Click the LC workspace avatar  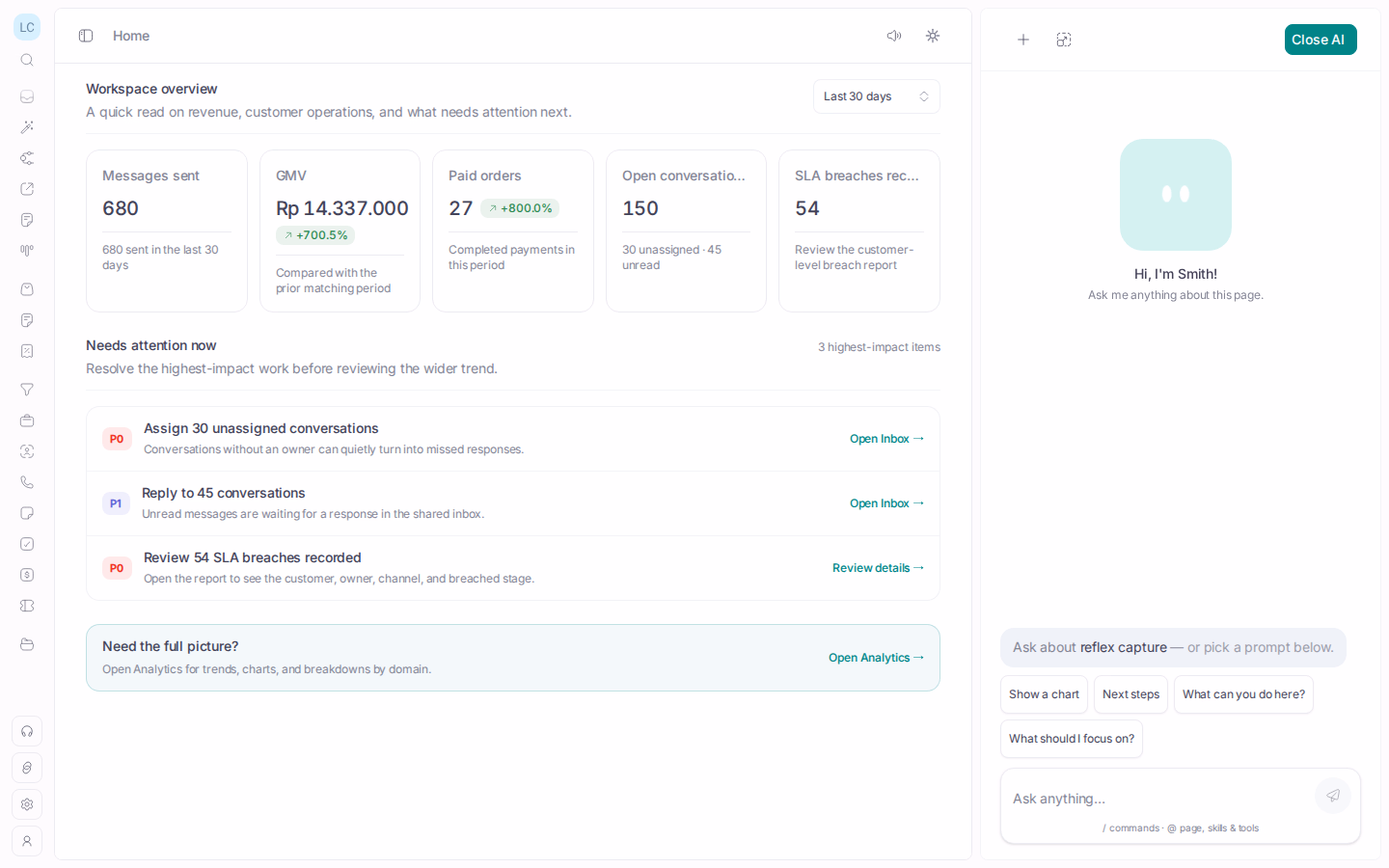coord(27,27)
